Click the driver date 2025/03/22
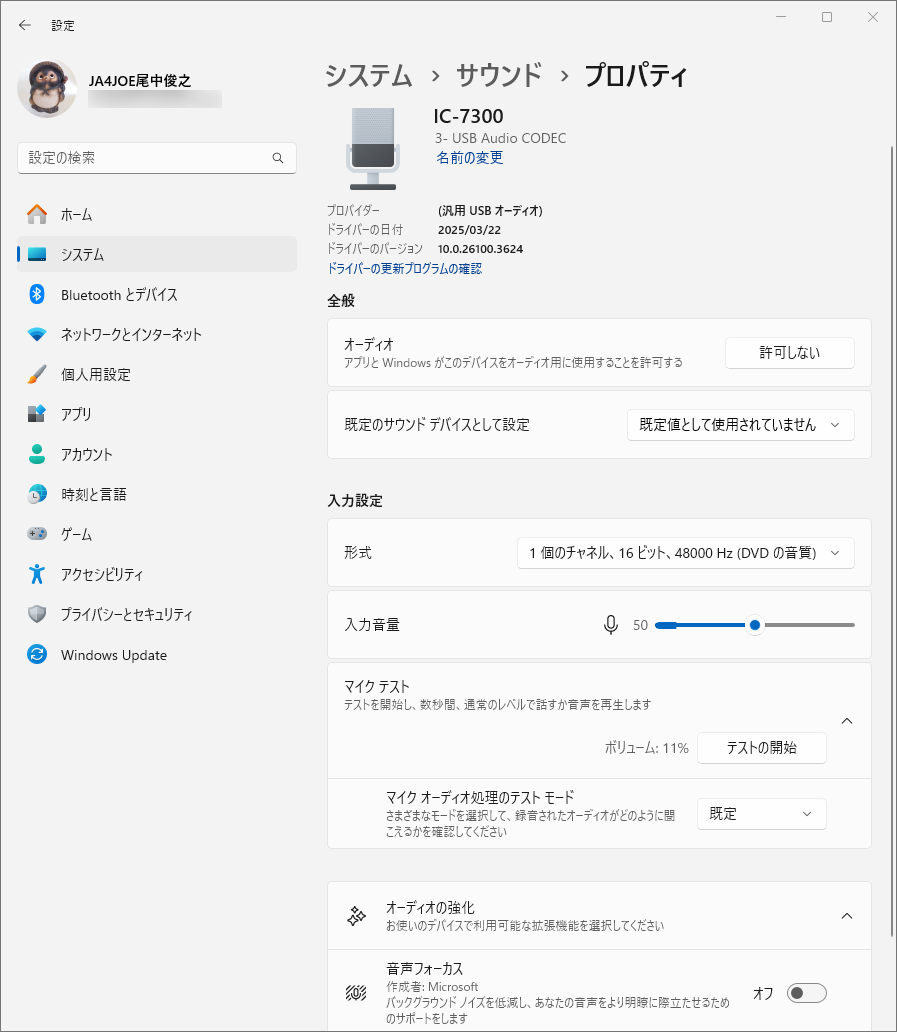This screenshot has width=897, height=1032. [x=469, y=230]
